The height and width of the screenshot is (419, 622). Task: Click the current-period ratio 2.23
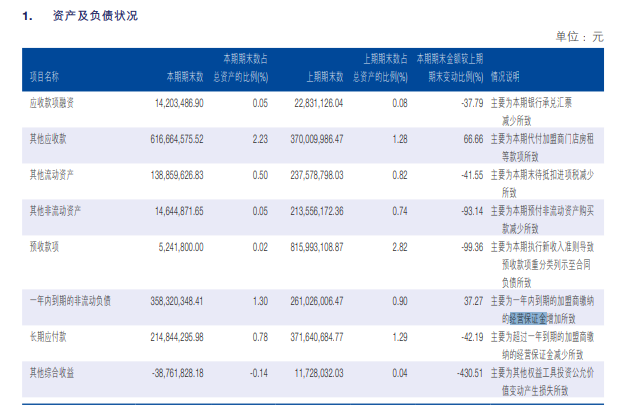[x=260, y=139]
